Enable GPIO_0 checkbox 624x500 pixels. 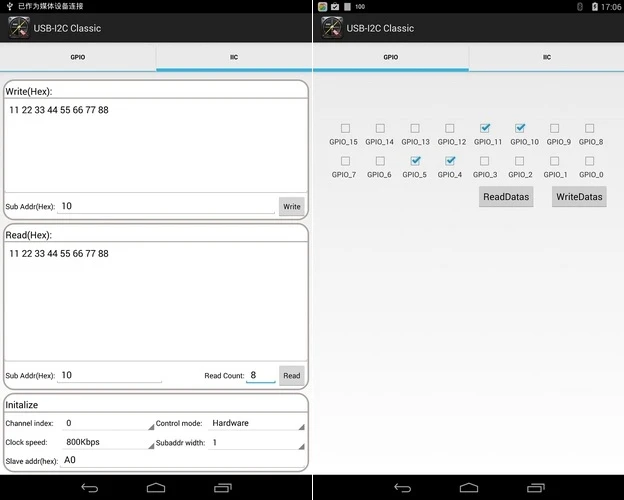(589, 161)
